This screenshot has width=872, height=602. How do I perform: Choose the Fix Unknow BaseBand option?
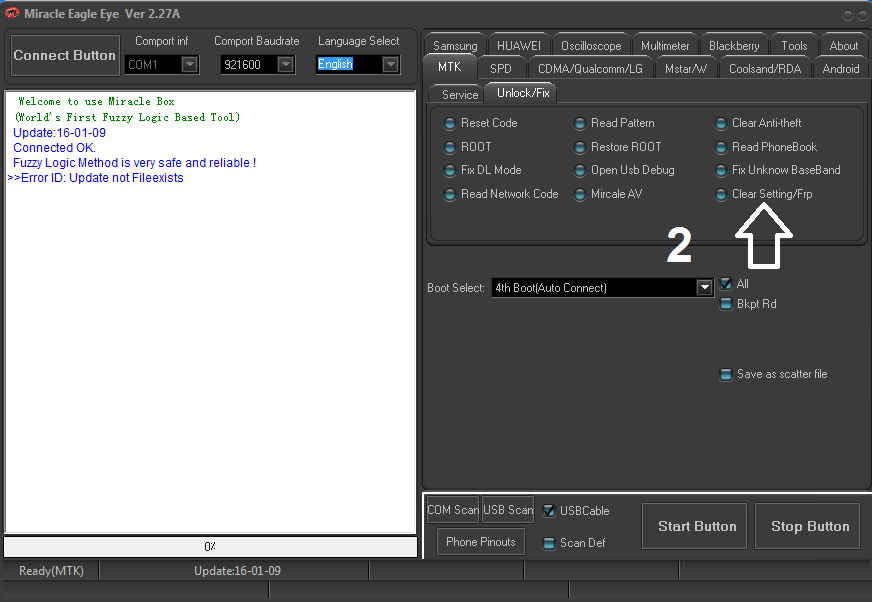(779, 170)
